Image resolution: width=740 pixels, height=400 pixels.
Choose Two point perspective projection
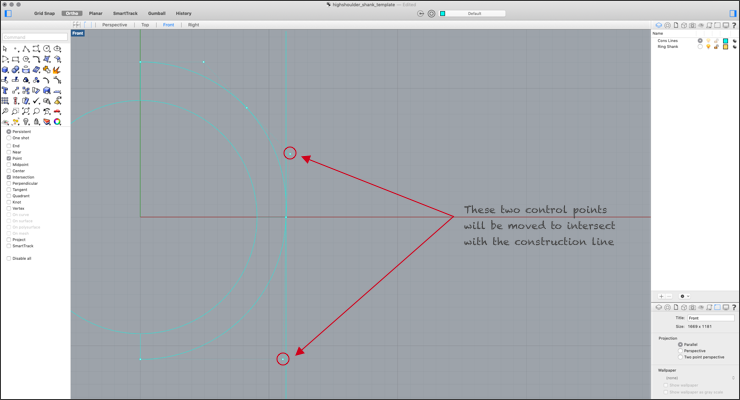(x=680, y=357)
